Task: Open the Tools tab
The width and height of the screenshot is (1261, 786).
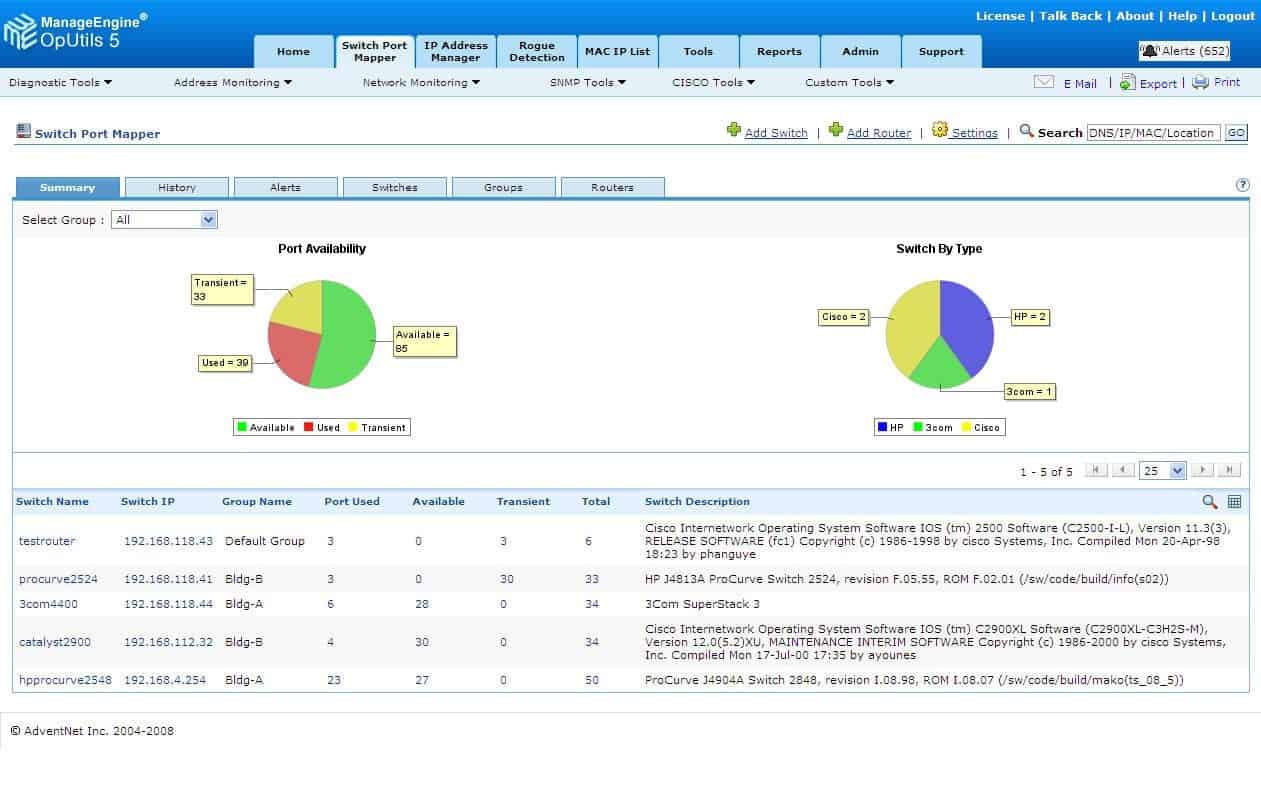Action: (698, 52)
